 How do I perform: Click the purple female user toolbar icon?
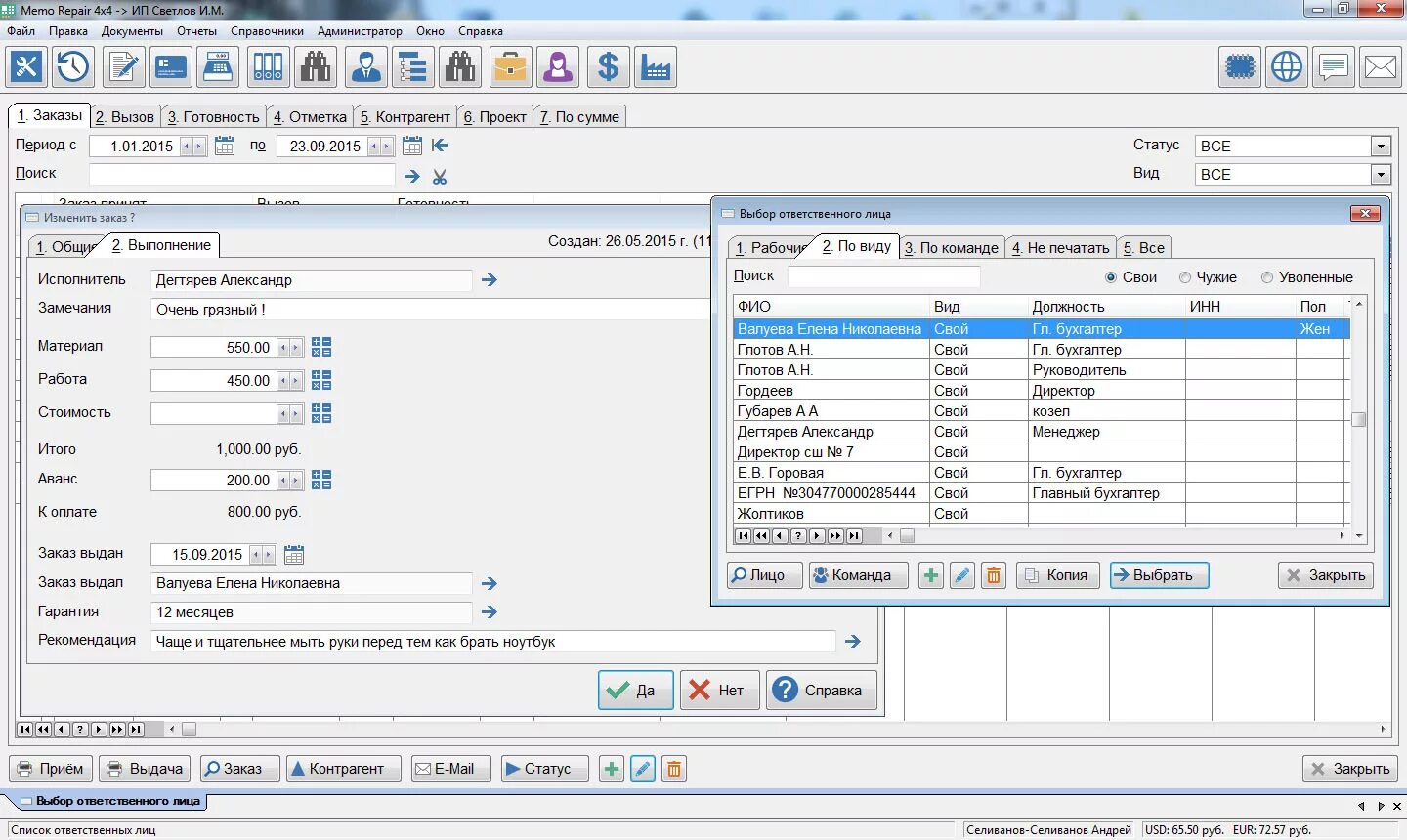pos(558,67)
